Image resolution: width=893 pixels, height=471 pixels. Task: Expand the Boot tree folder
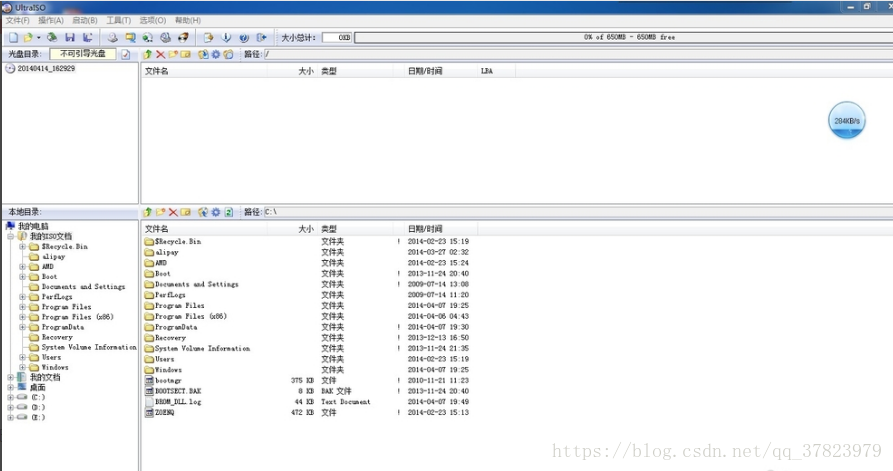click(22, 277)
